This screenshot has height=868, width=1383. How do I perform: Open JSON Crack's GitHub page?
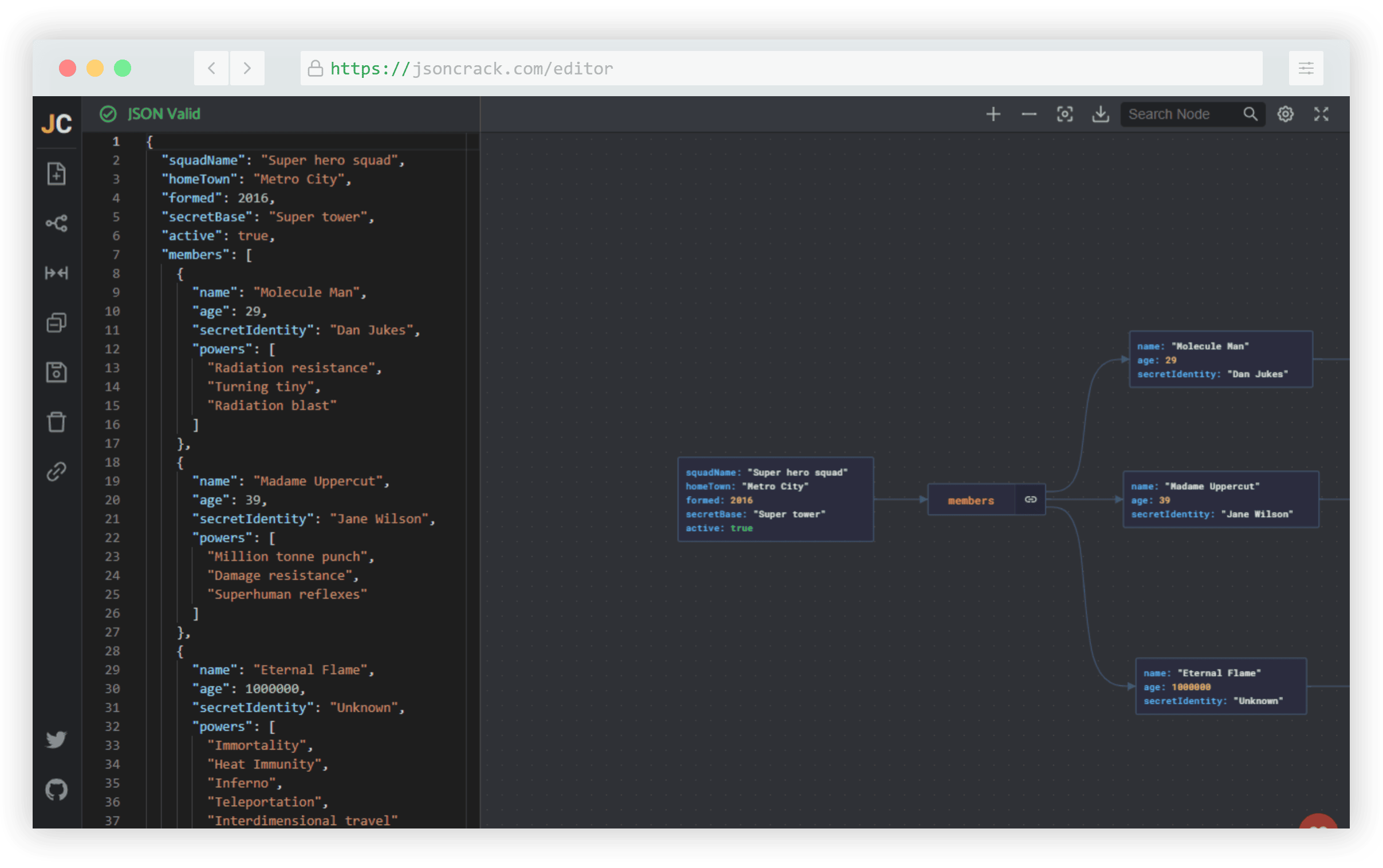coord(56,790)
